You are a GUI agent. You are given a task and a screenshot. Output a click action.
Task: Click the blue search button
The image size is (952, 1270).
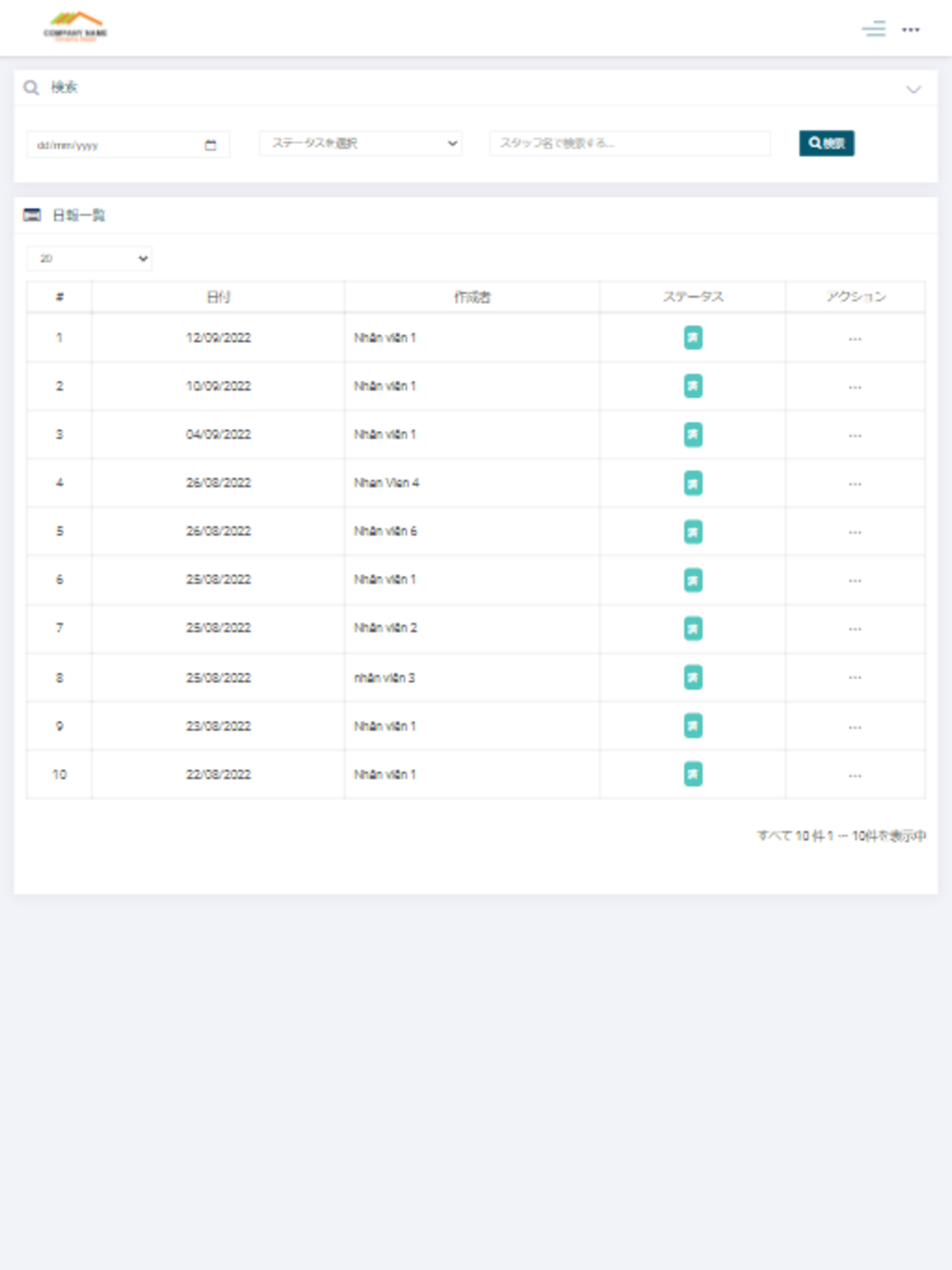pyautogui.click(x=826, y=143)
